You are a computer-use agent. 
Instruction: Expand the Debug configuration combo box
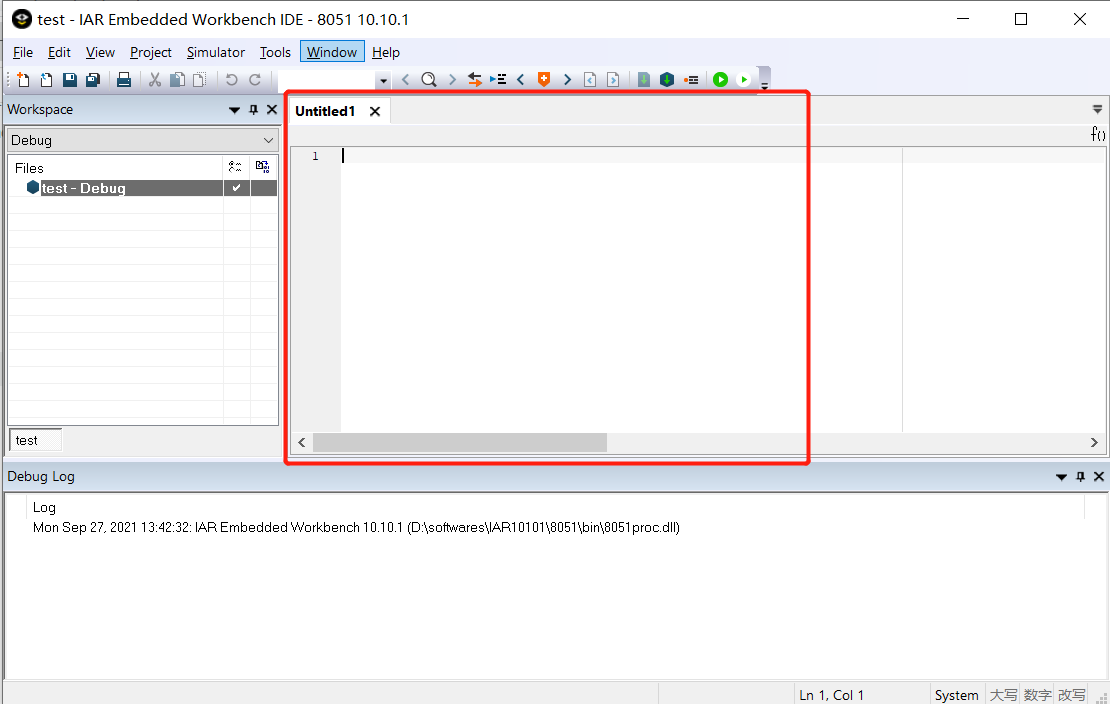[143, 140]
